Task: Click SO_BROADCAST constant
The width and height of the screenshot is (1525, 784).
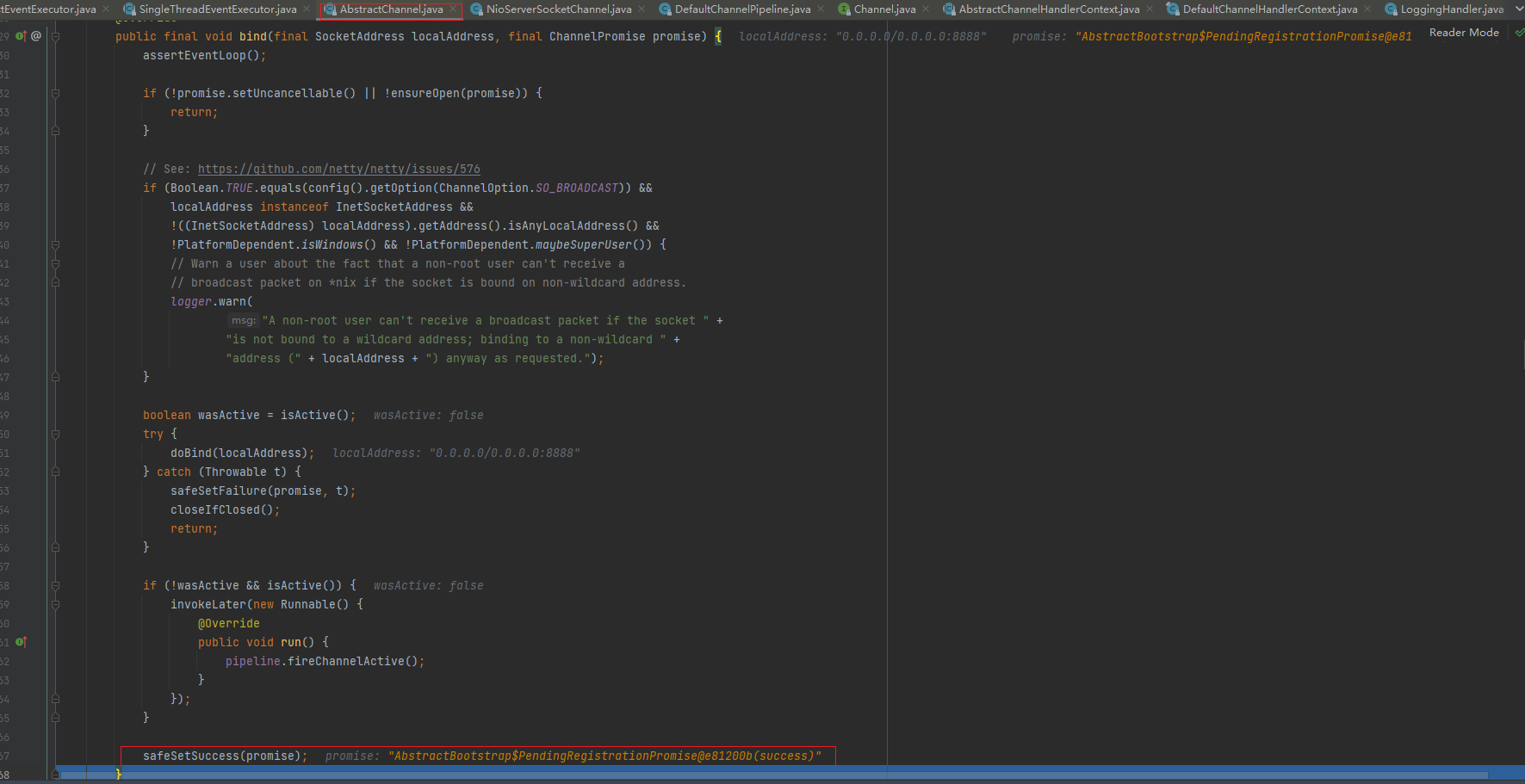Action: 577,188
